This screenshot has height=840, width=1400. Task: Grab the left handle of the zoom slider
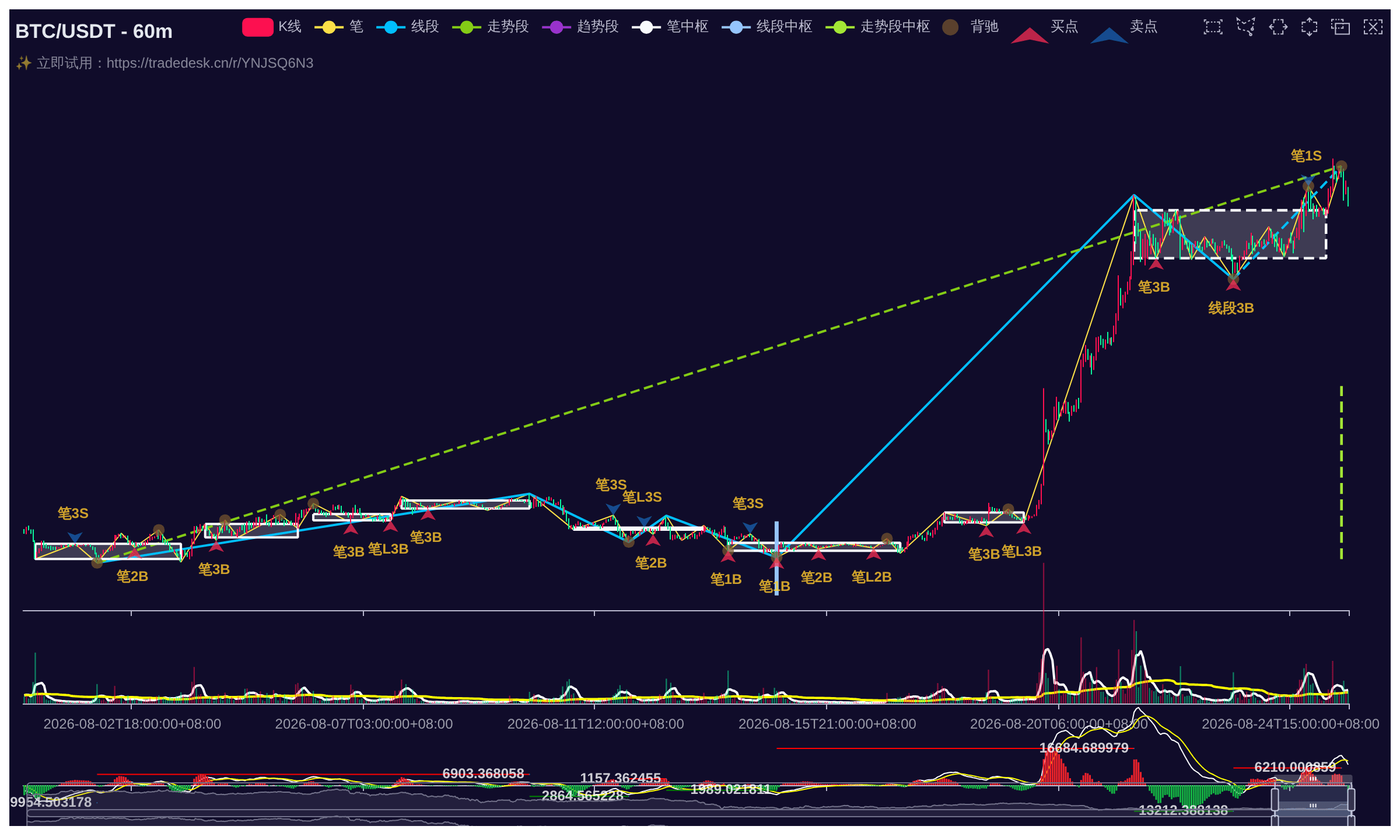1275,799
